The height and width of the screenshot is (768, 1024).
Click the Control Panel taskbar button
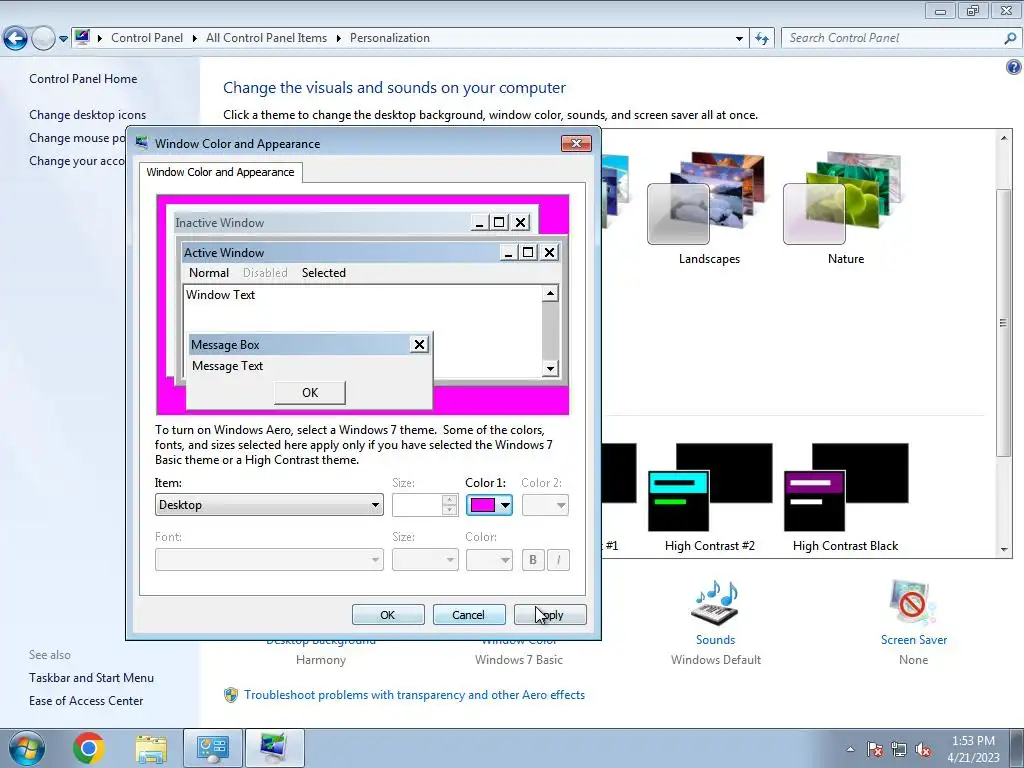click(x=213, y=748)
